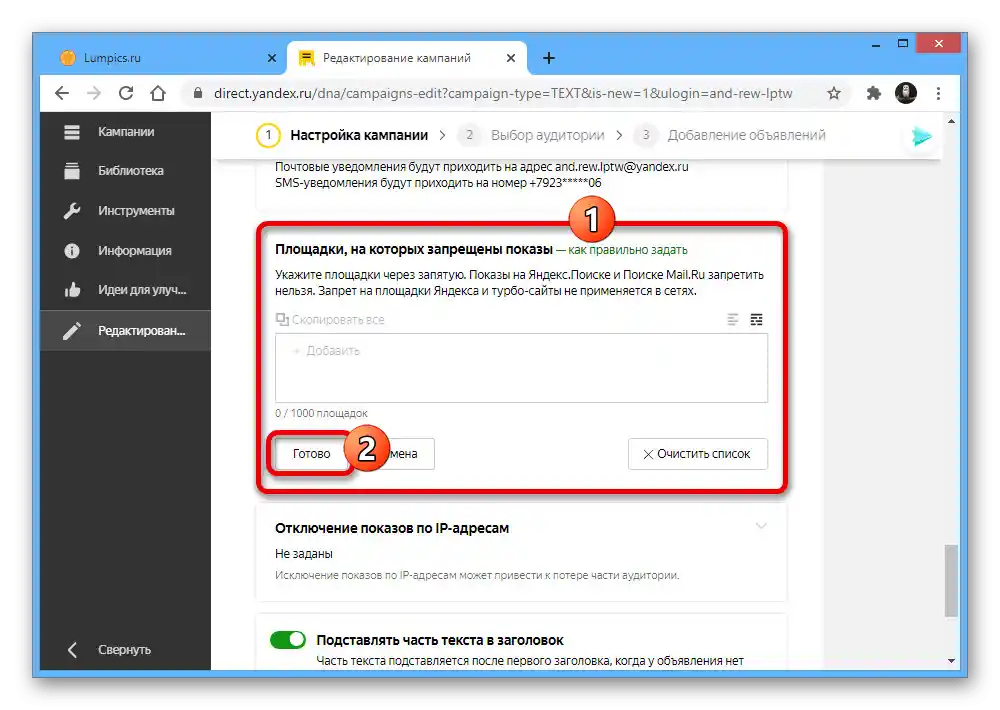Click the browser address bar

[x=503, y=93]
